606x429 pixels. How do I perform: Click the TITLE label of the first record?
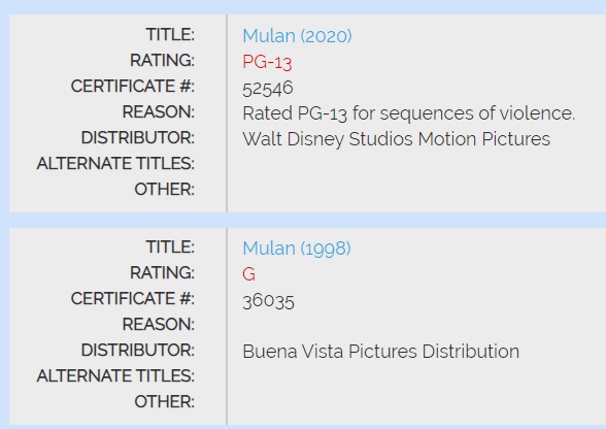[x=170, y=34]
